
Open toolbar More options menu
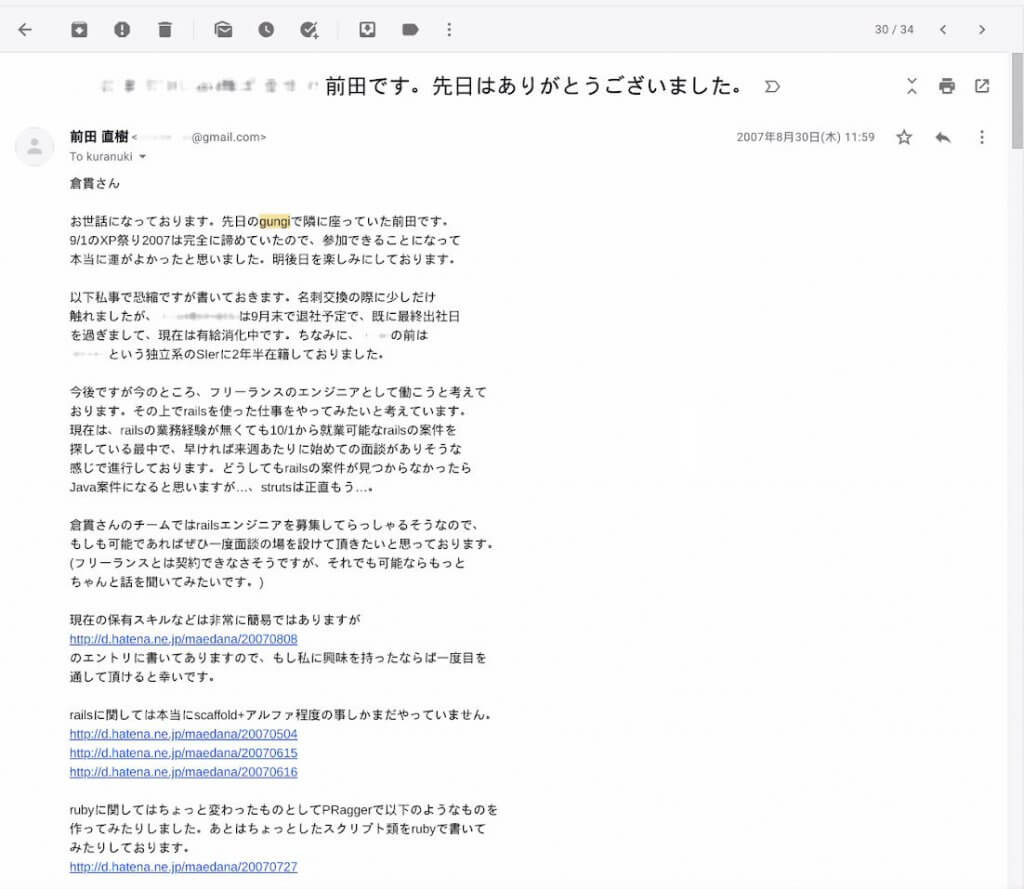click(449, 30)
